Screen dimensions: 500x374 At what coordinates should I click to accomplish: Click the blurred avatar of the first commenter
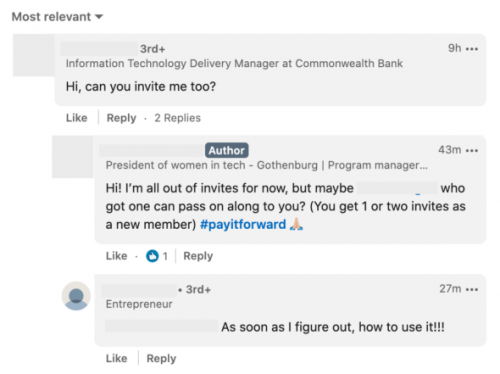(x=34, y=55)
